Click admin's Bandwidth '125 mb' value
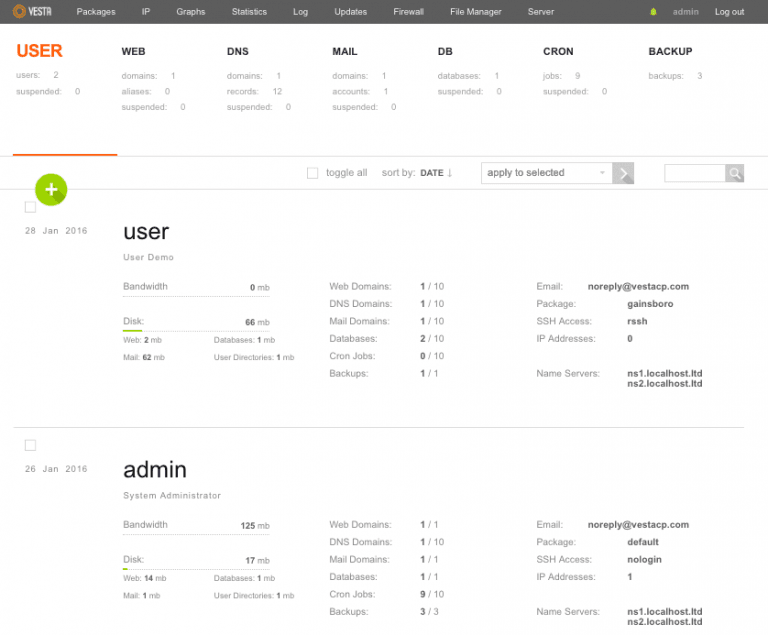 255,526
